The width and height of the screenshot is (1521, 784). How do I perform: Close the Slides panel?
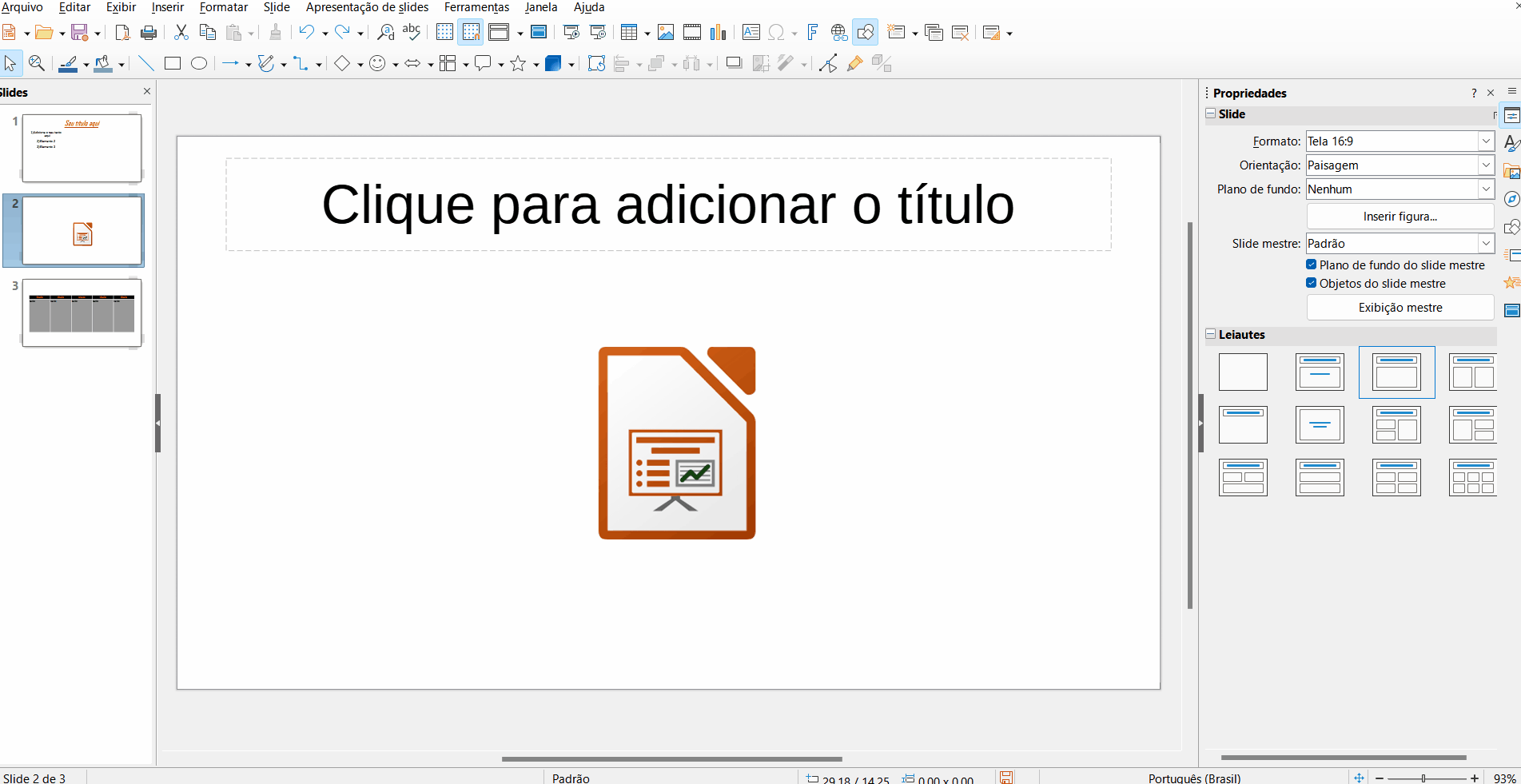point(147,91)
